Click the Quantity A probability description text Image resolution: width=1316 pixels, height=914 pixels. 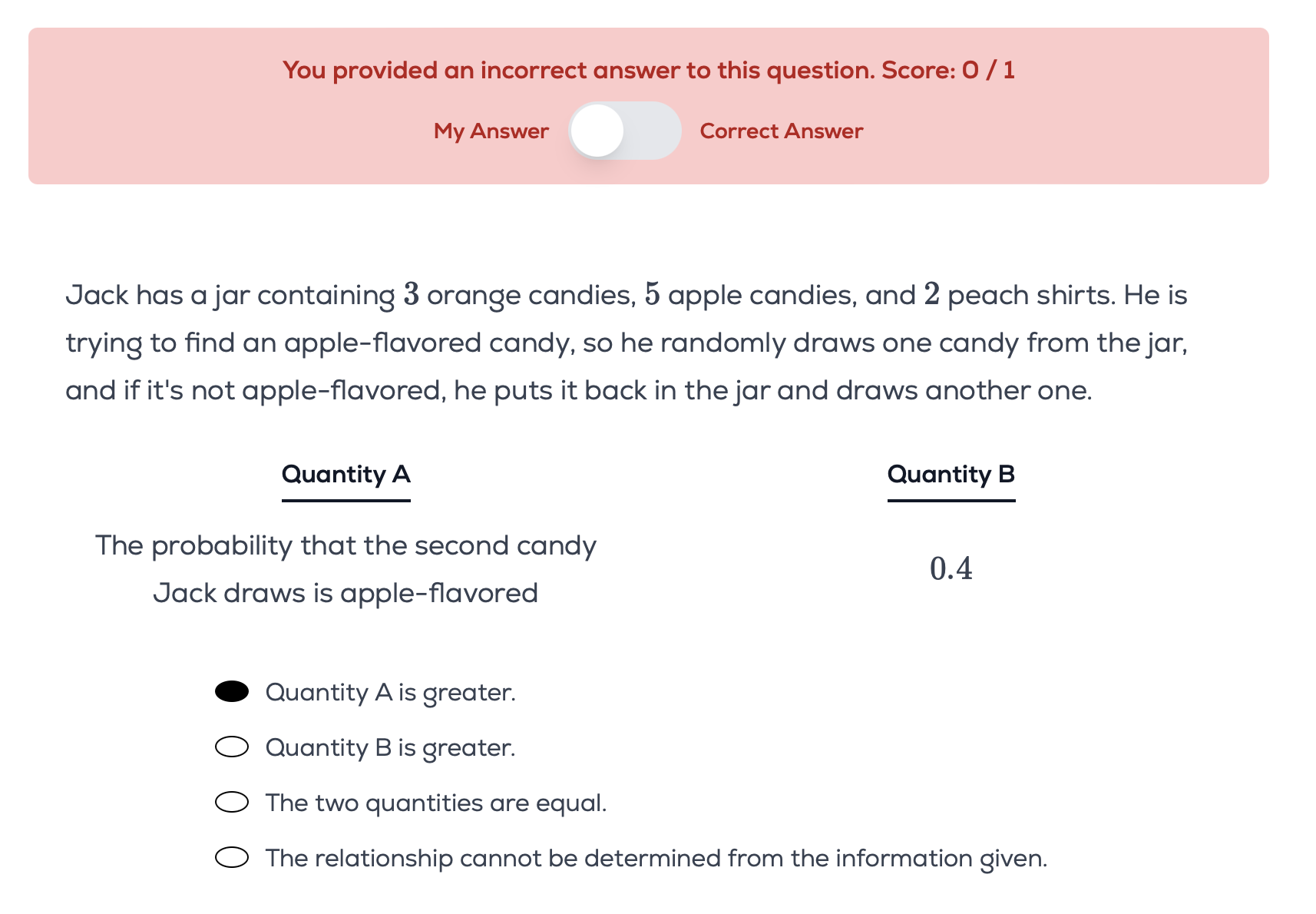pos(346,569)
